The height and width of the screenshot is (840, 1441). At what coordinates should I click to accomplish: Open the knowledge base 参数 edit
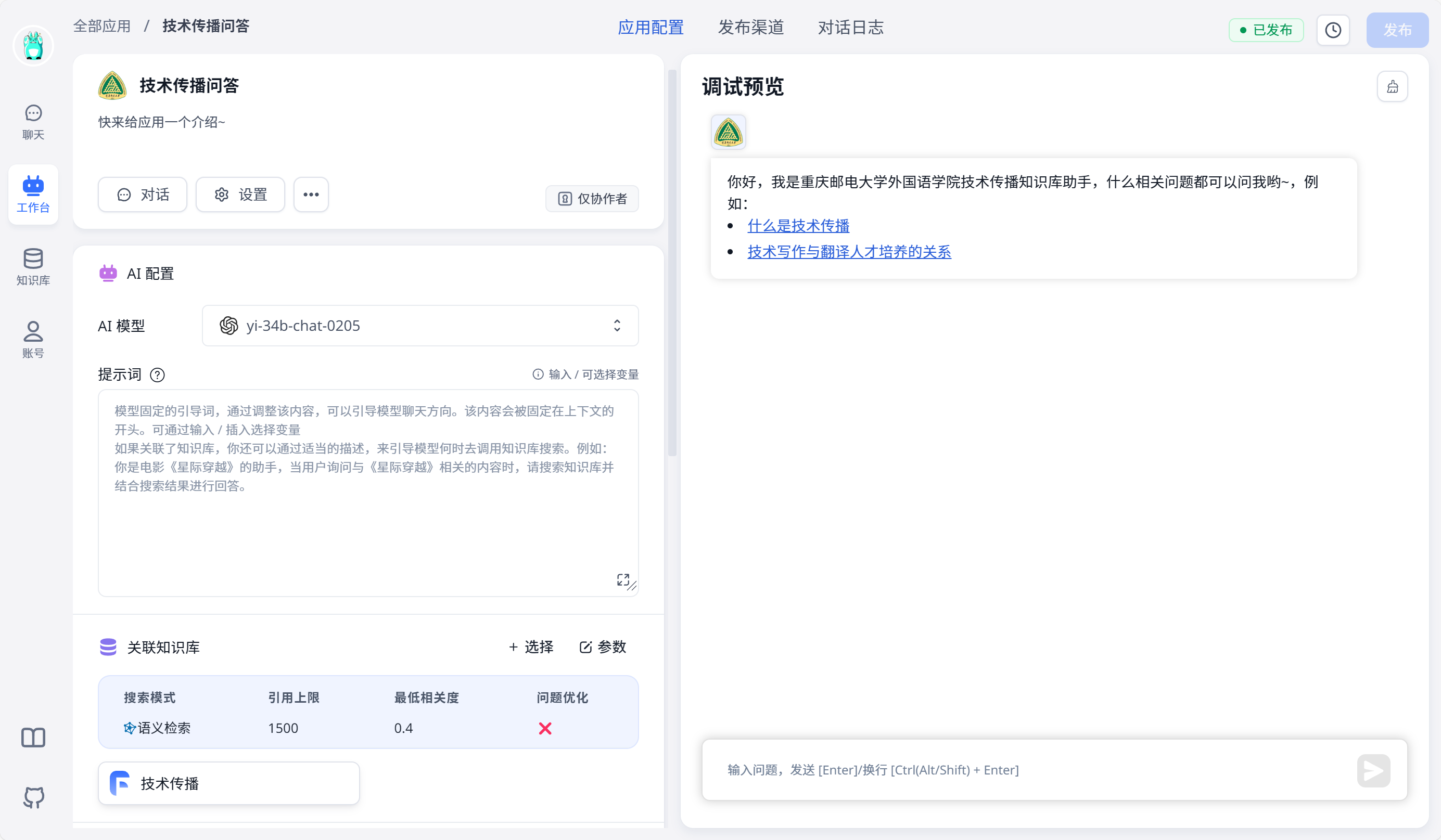coord(603,647)
